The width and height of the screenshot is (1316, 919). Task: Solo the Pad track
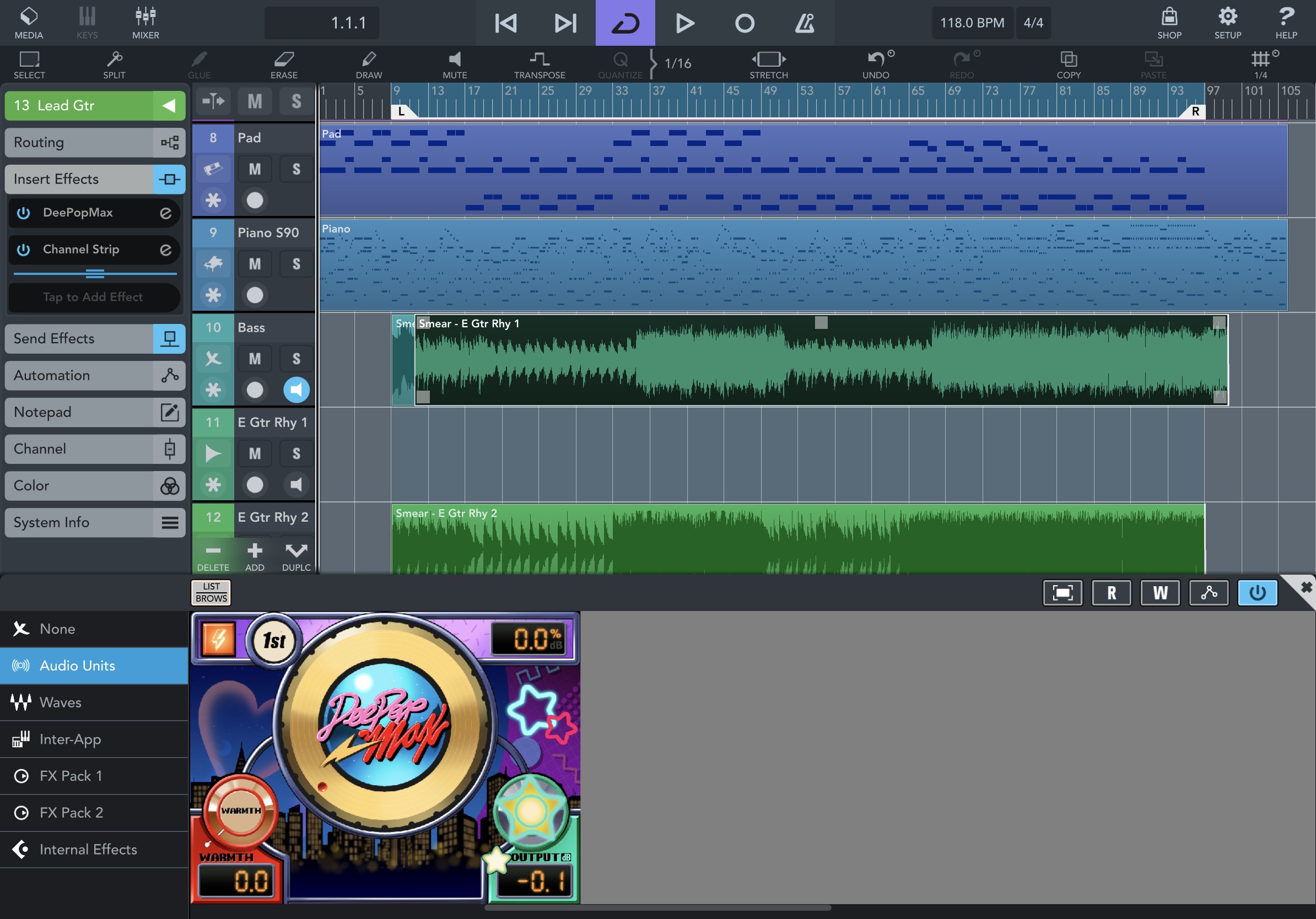[296, 169]
